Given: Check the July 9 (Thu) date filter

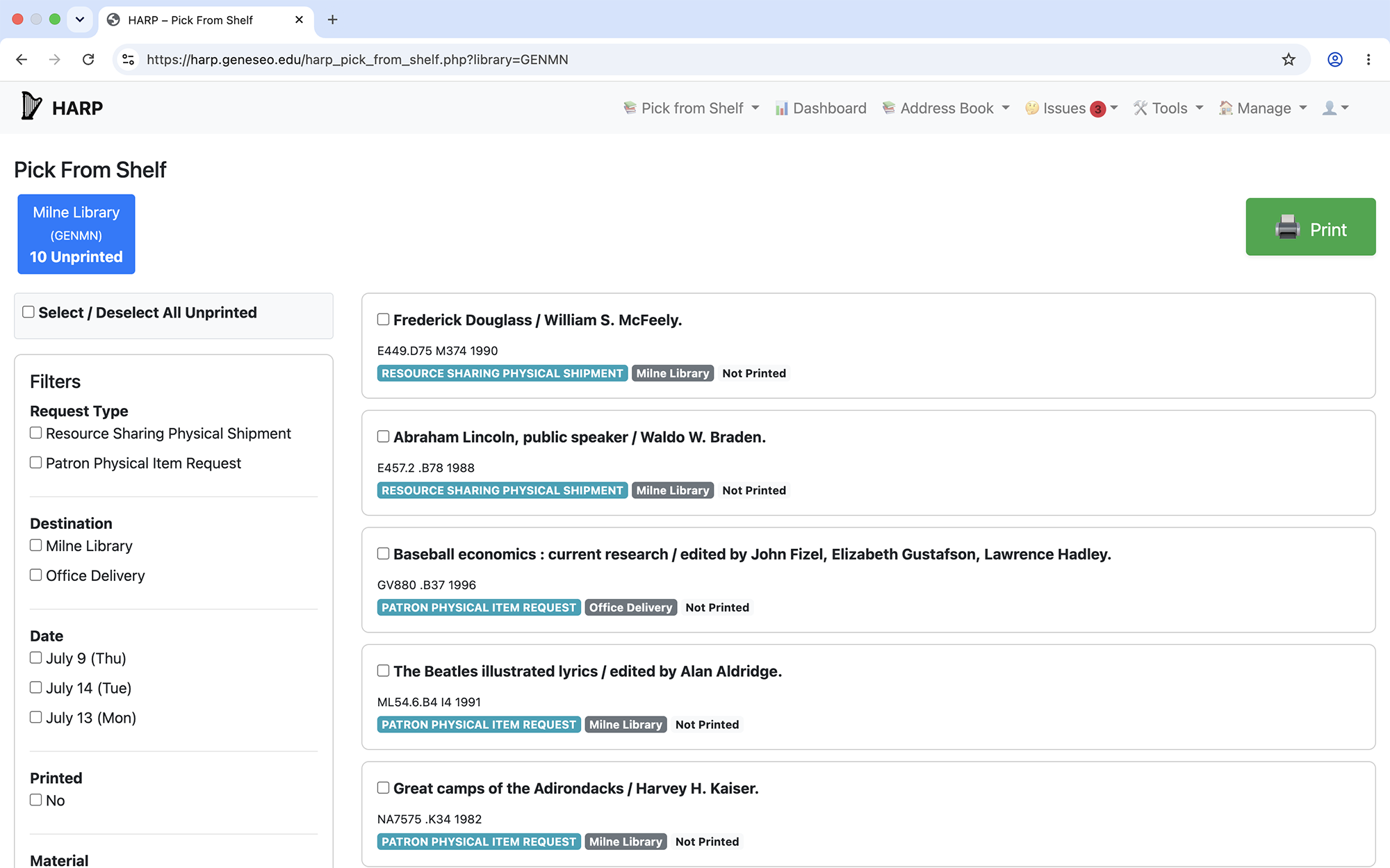Looking at the screenshot, I should click(x=36, y=658).
